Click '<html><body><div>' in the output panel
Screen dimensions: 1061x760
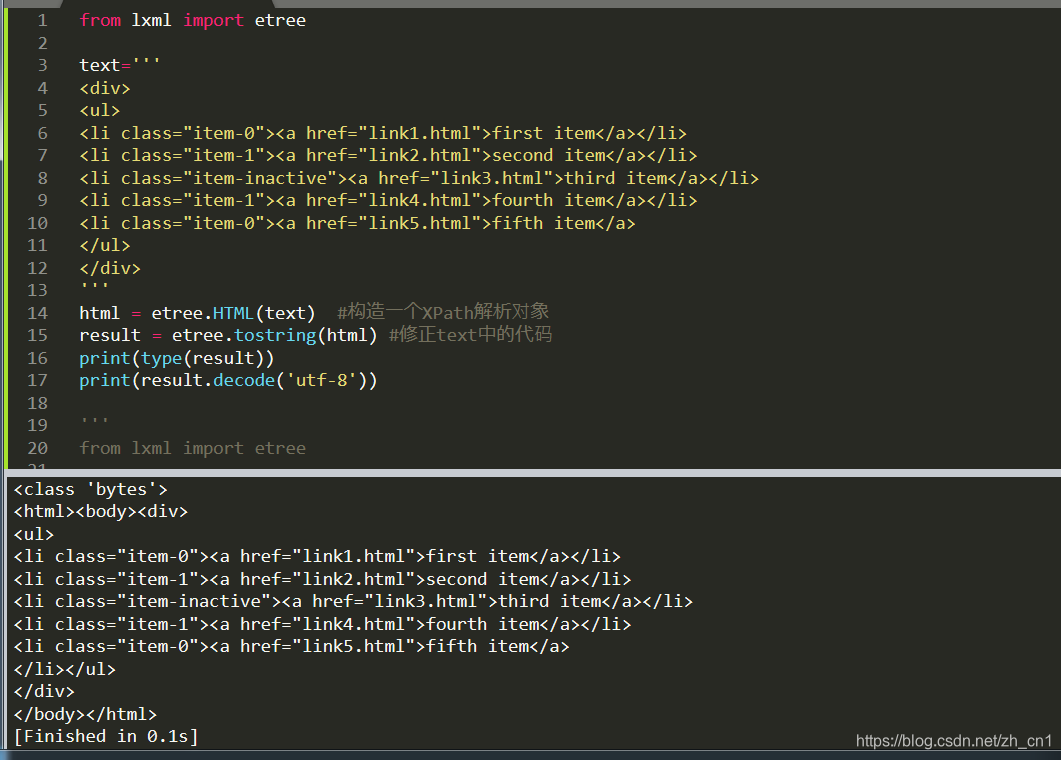101,512
